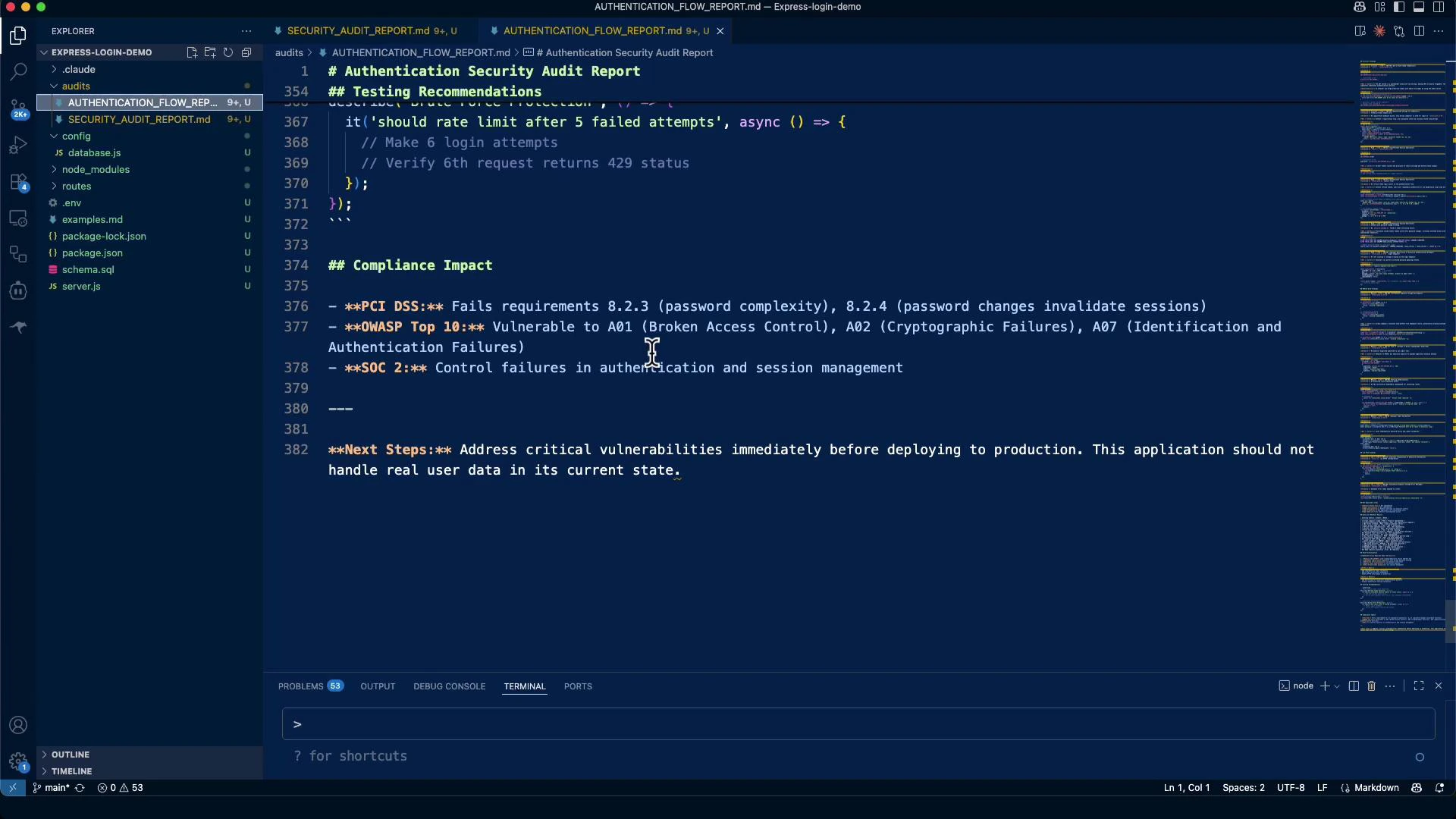The width and height of the screenshot is (1456, 819).
Task: Split the terminal pane
Action: [x=1354, y=686]
